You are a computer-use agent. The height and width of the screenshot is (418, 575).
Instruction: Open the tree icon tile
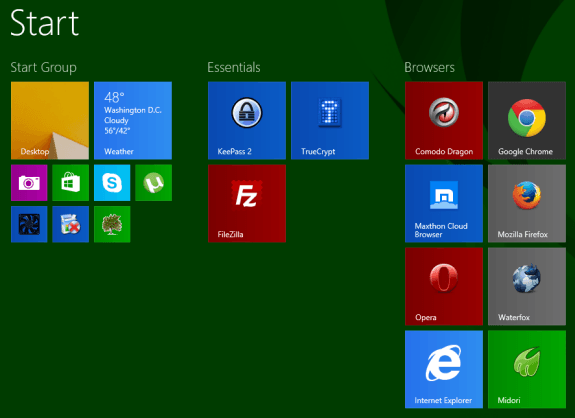click(x=112, y=224)
